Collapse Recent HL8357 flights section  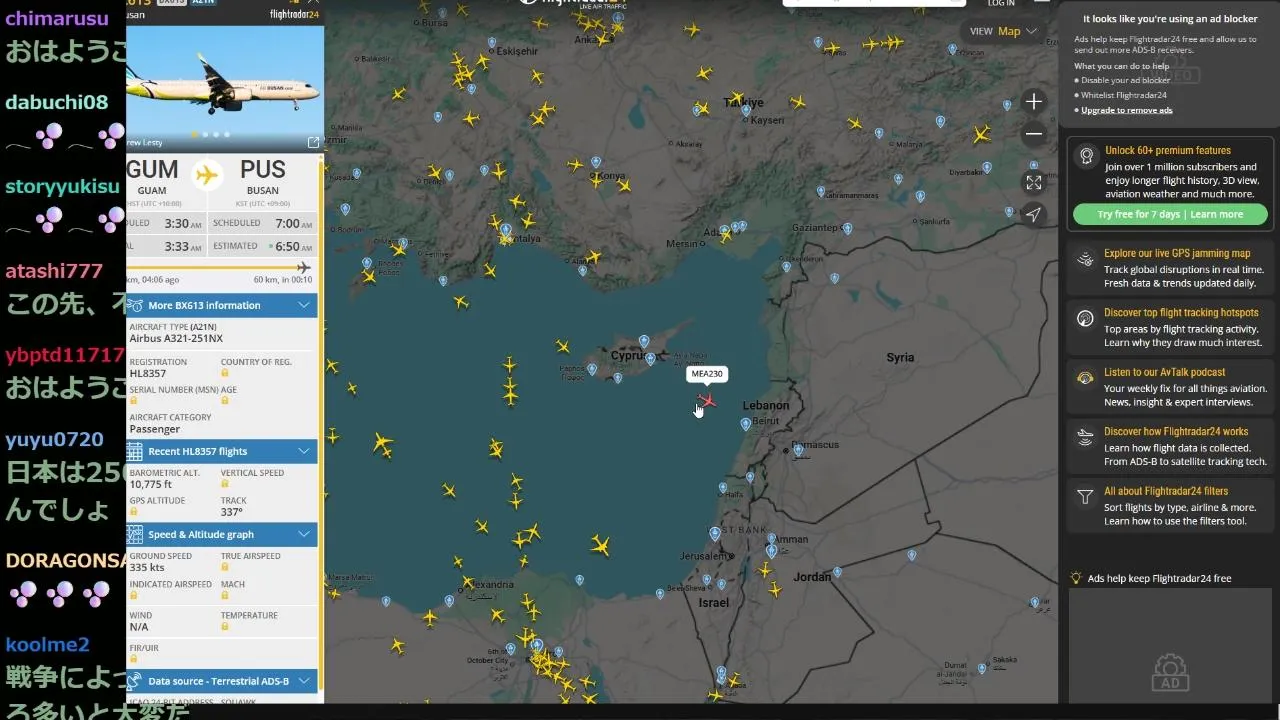pos(221,451)
